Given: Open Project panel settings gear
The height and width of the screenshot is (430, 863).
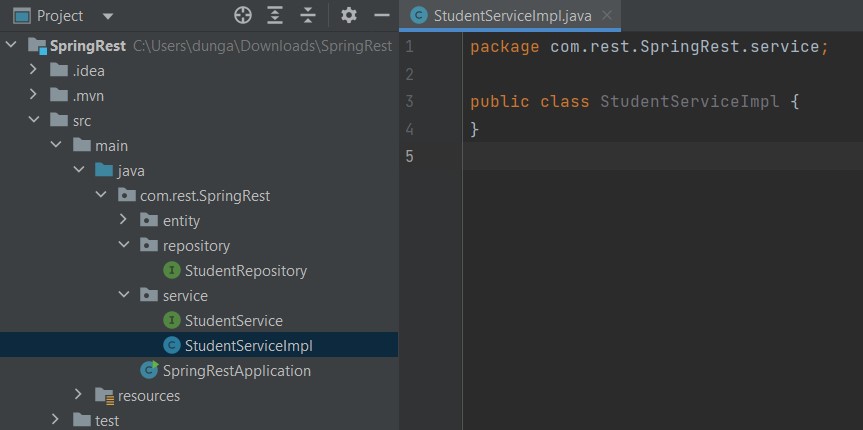Looking at the screenshot, I should click(348, 15).
